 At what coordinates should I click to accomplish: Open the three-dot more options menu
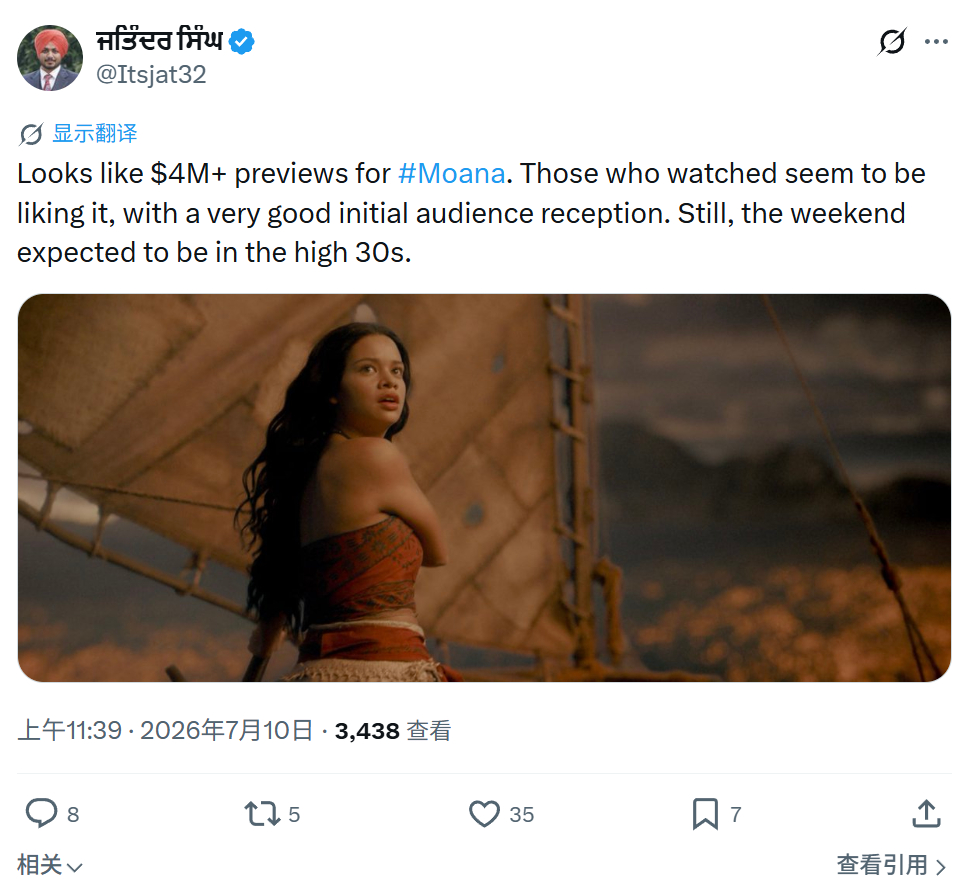coord(936,42)
